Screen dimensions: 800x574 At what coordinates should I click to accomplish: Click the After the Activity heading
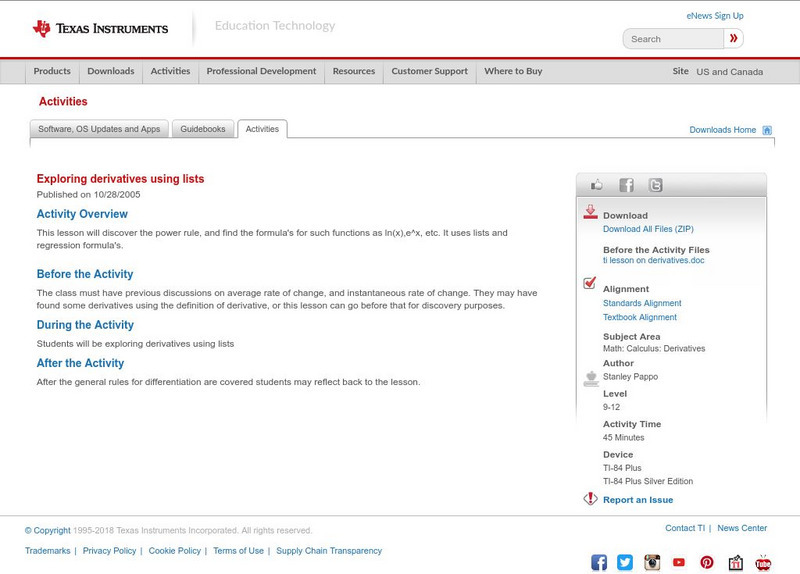80,363
